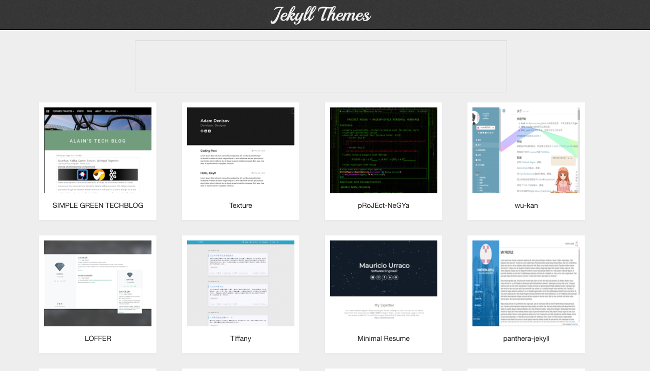This screenshot has height=371, width=650.
Task: Open the pRoJEct-NeGYa theme screenshot
Action: coord(383,150)
